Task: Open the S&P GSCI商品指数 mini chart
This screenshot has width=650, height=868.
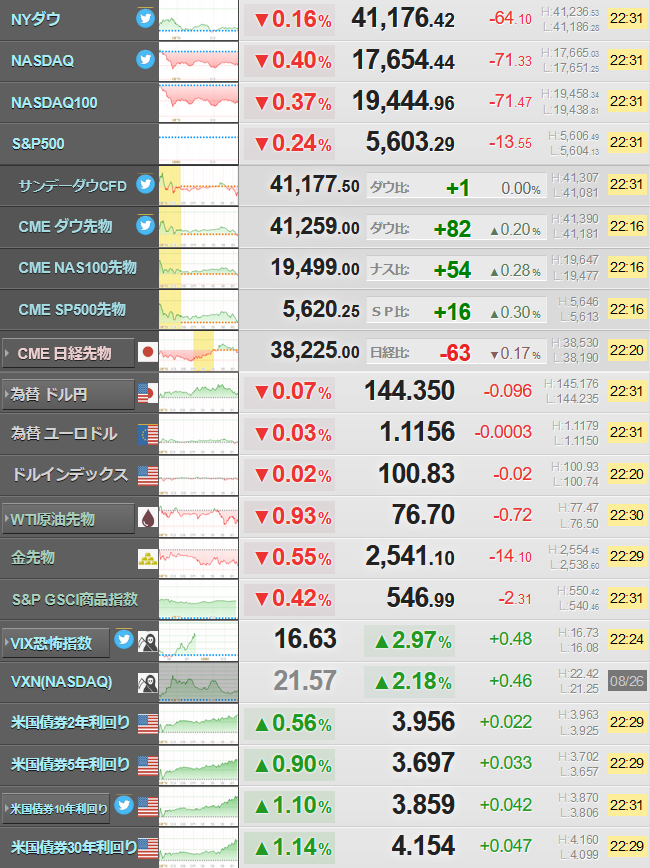Action: (198, 600)
